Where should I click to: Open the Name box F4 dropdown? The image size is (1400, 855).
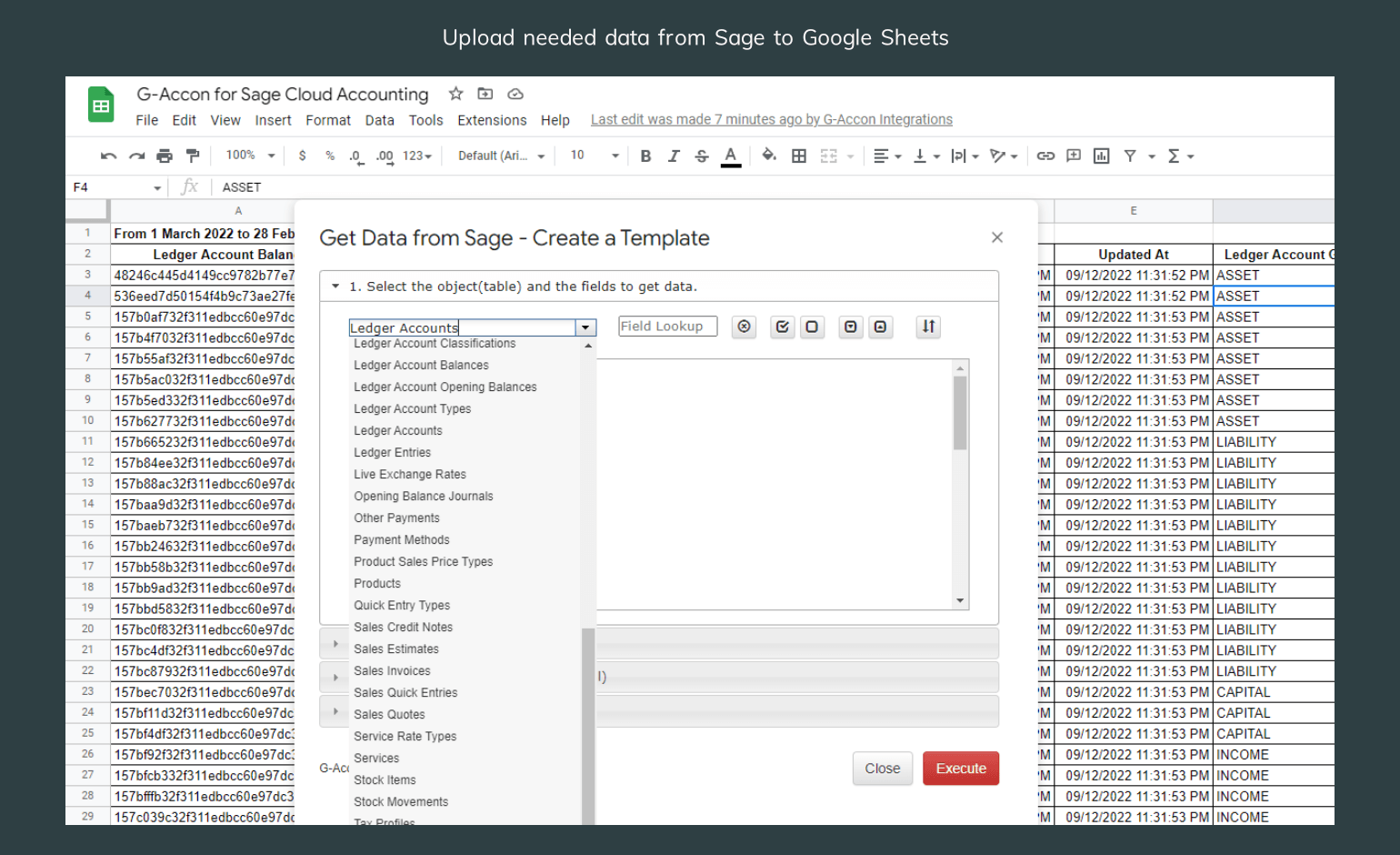point(157,188)
